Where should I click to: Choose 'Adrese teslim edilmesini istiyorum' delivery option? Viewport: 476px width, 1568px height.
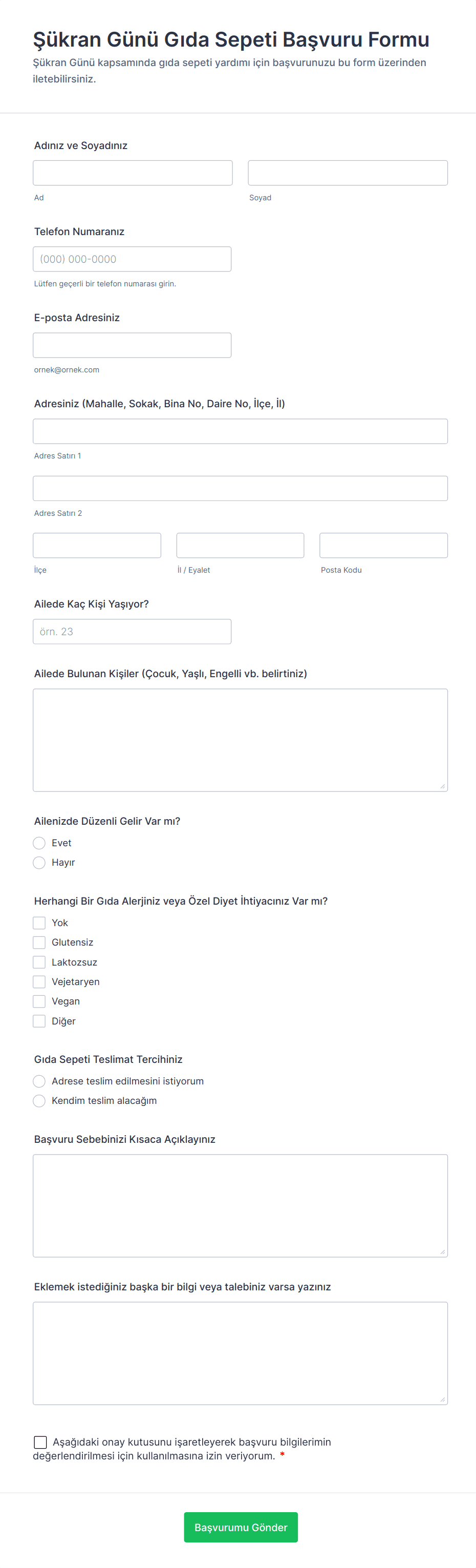tap(39, 1081)
